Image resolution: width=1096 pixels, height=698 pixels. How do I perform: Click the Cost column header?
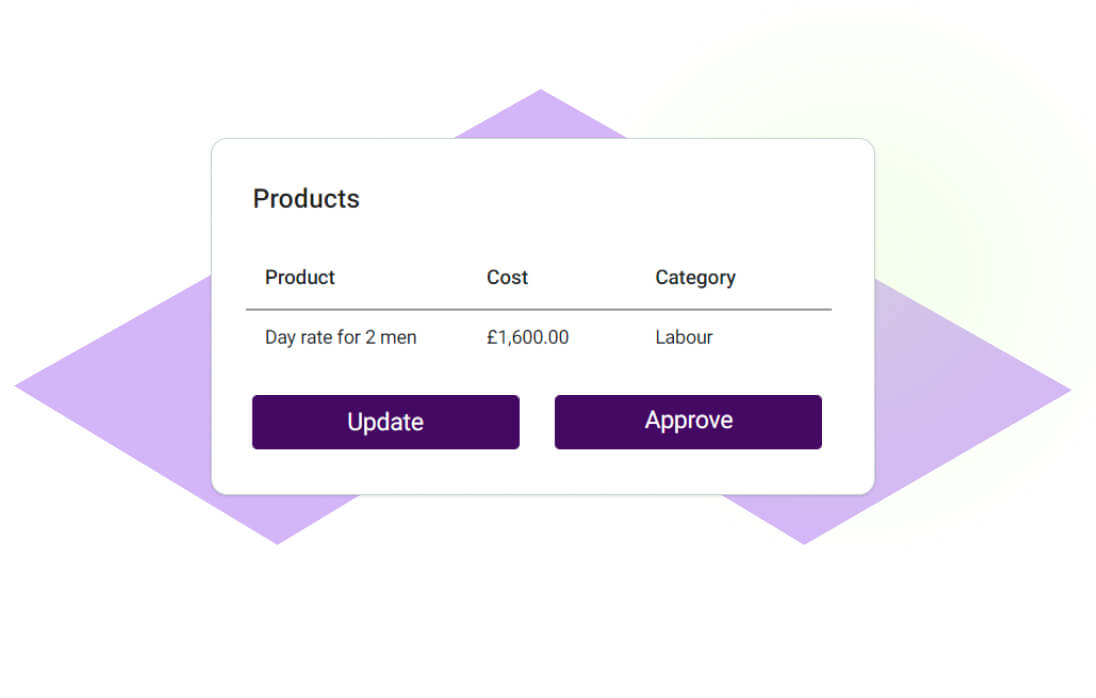point(506,277)
